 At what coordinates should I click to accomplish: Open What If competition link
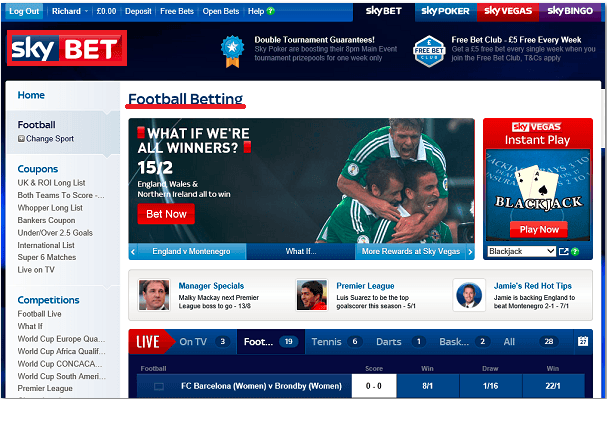click(30, 326)
